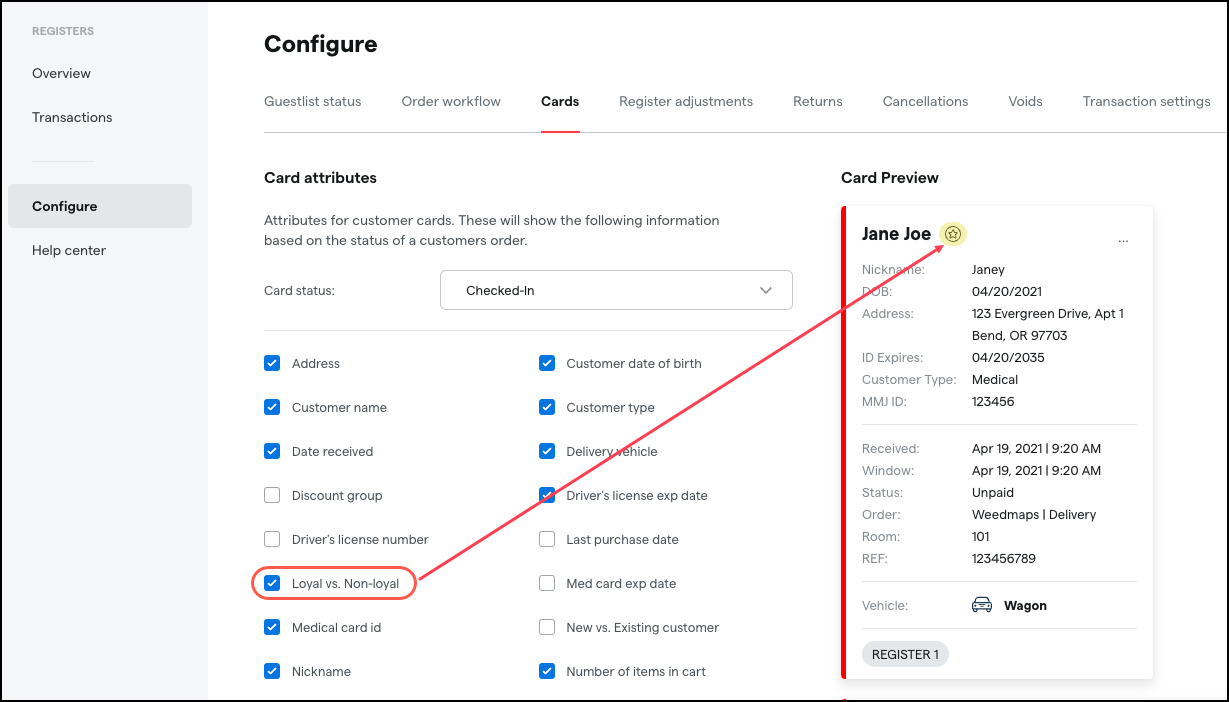Screen dimensions: 1229x702
Task: Click the car icon next to Wagon
Action: [x=981, y=605]
